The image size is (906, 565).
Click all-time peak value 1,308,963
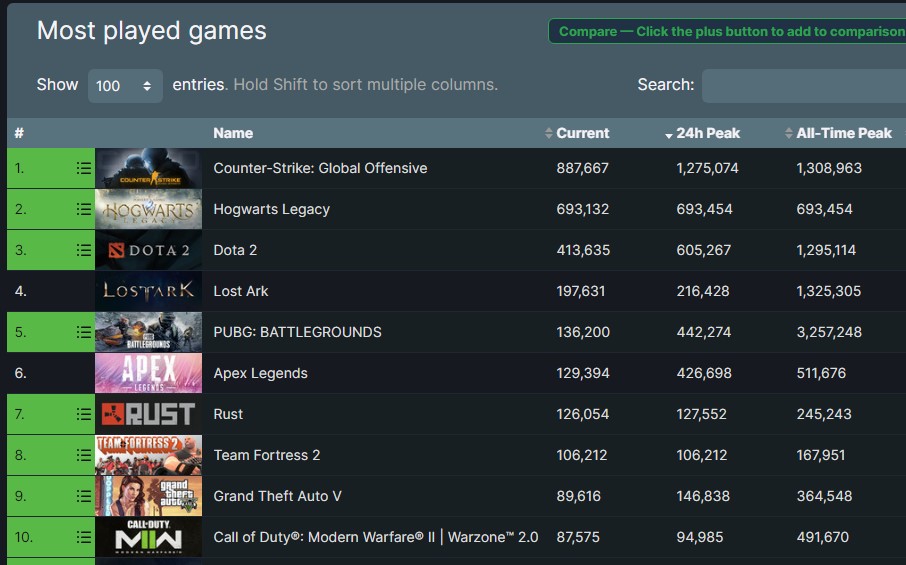[x=829, y=168]
